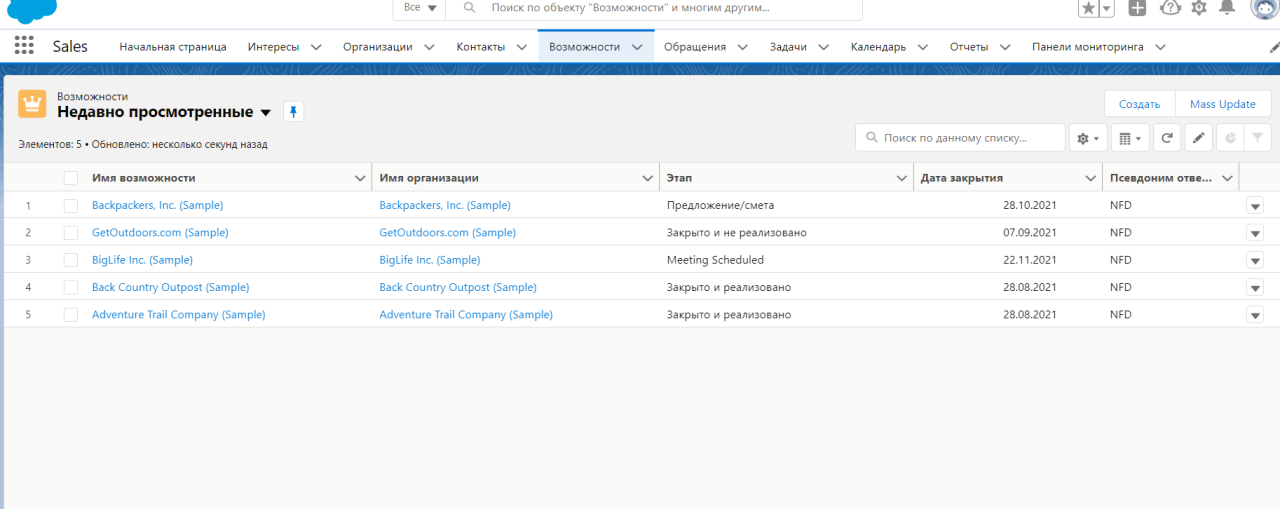Open Setup gear in header
The image size is (1280, 509).
(1199, 8)
